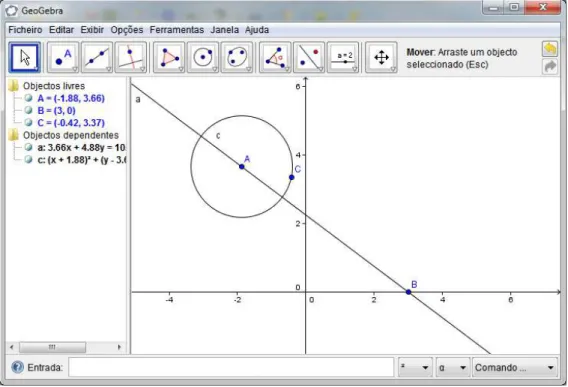
Task: Click the Objectos dependentes group label
Action: [x=71, y=135]
